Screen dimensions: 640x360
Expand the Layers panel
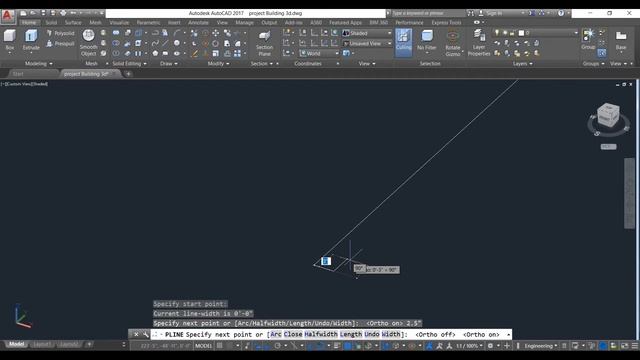click(x=522, y=64)
